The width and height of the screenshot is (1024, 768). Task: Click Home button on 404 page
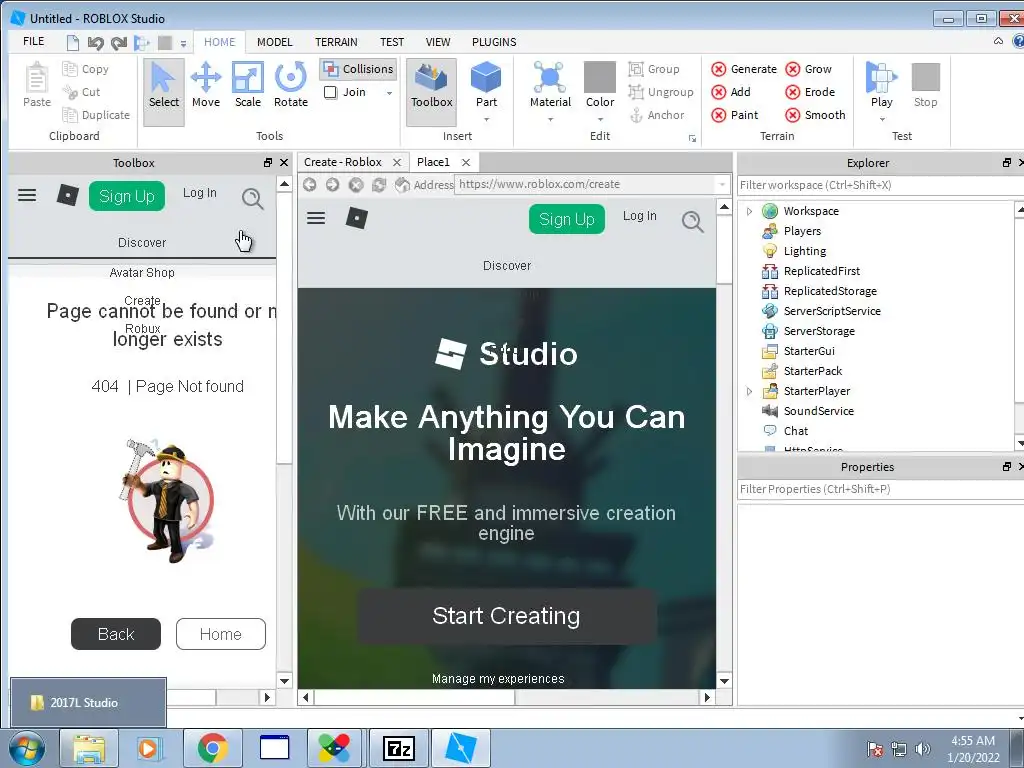pos(221,634)
